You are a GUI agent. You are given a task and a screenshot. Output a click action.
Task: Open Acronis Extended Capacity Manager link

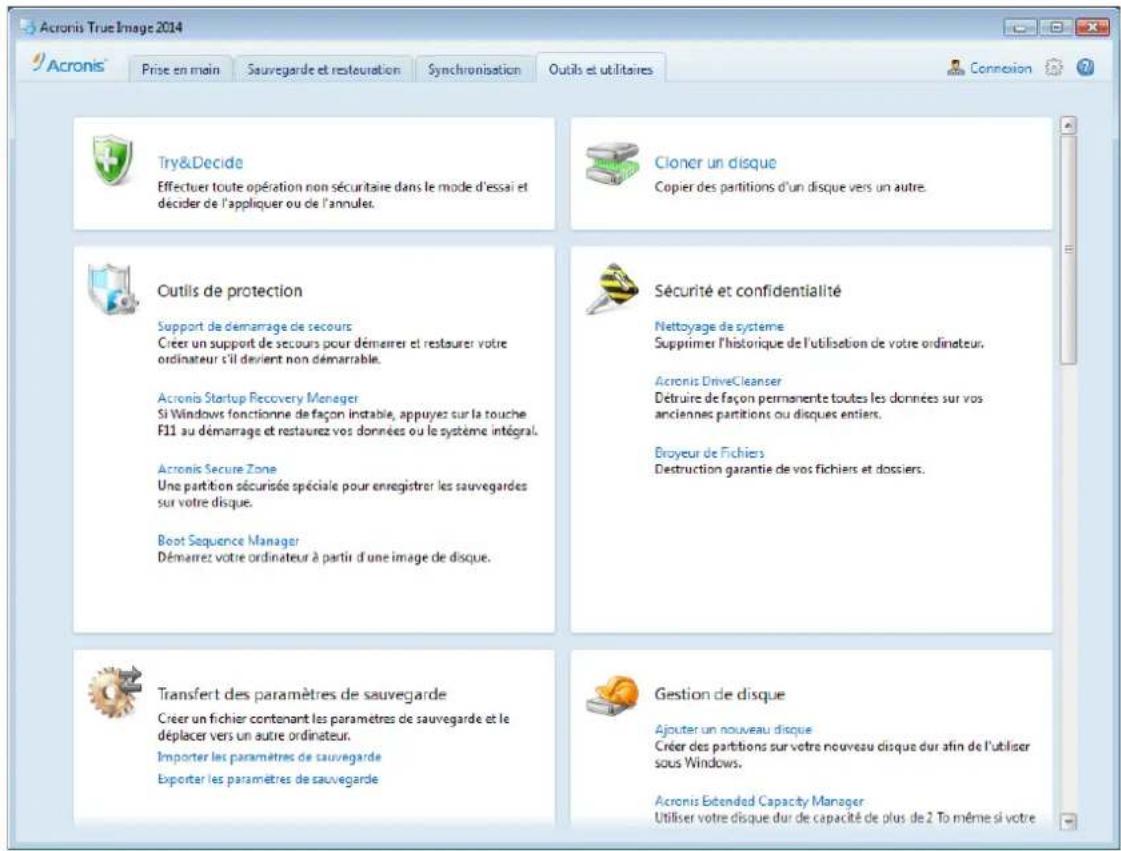(759, 801)
